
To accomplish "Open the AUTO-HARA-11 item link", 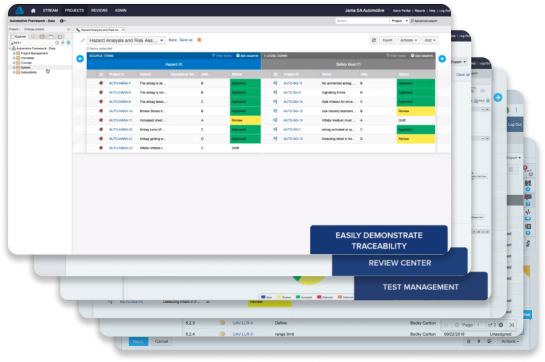I will pos(120,120).
